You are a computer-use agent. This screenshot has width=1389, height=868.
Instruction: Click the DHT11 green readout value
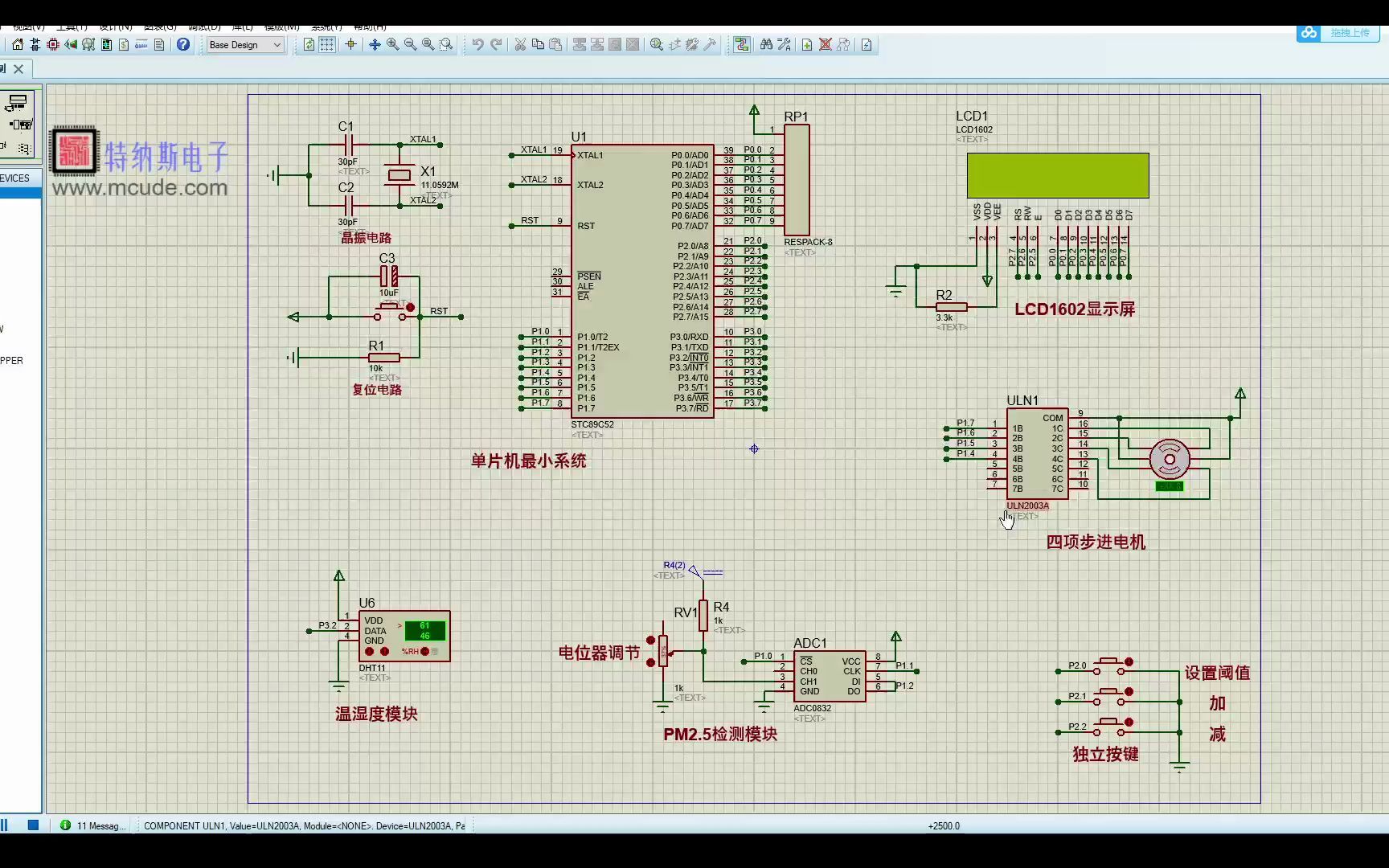click(x=424, y=630)
